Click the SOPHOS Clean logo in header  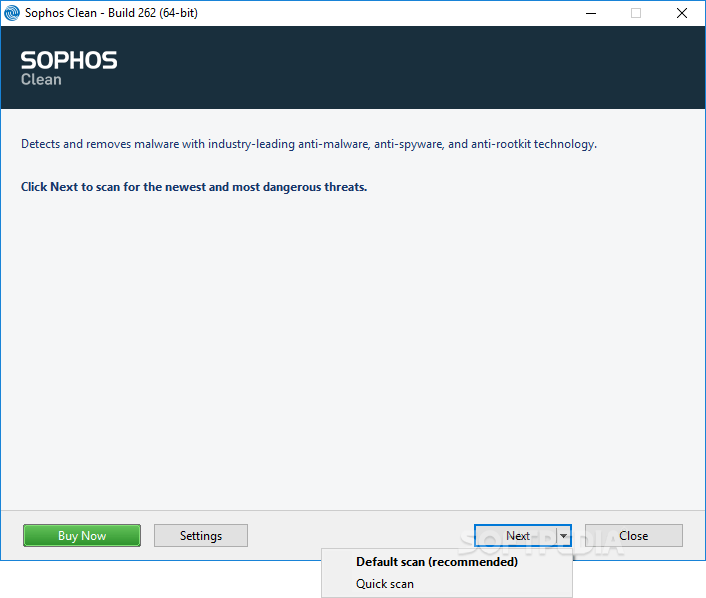tap(69, 68)
